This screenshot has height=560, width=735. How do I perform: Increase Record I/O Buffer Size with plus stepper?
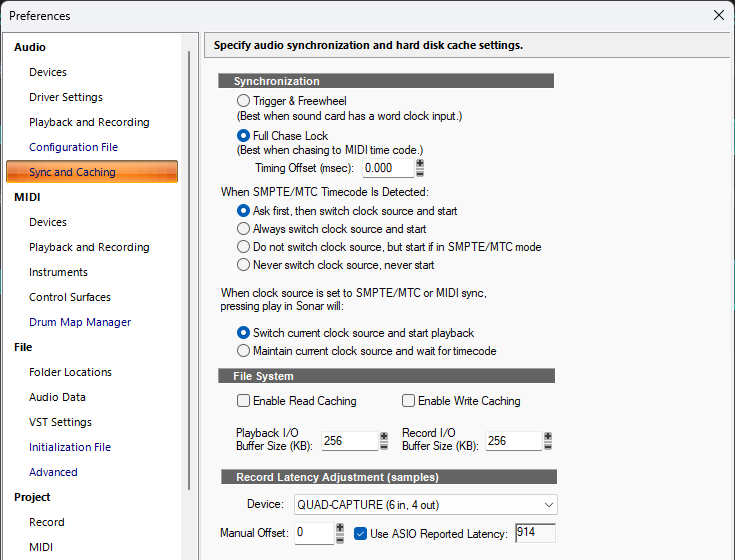(x=548, y=437)
